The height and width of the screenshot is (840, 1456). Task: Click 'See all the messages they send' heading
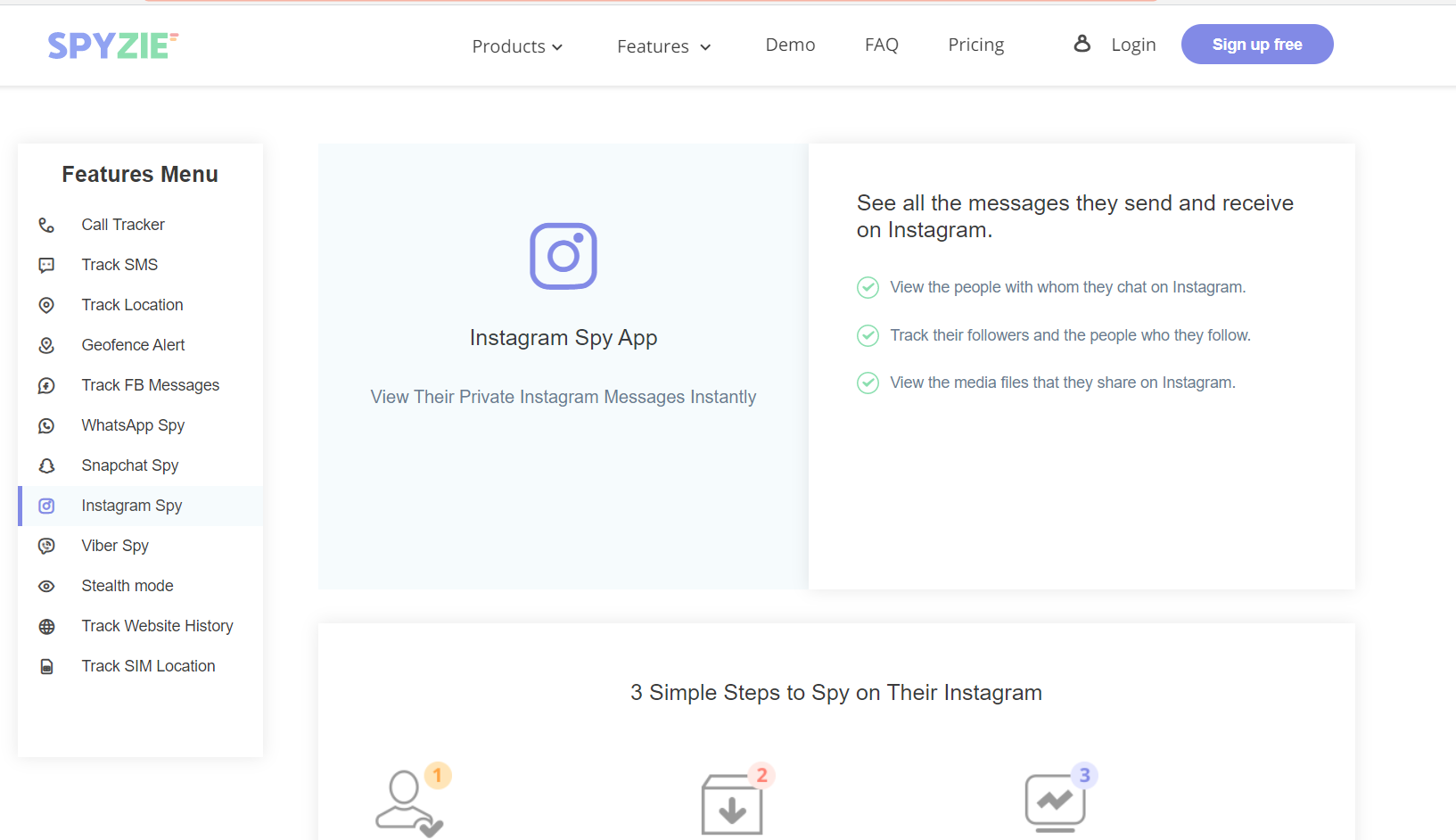[x=1075, y=217]
